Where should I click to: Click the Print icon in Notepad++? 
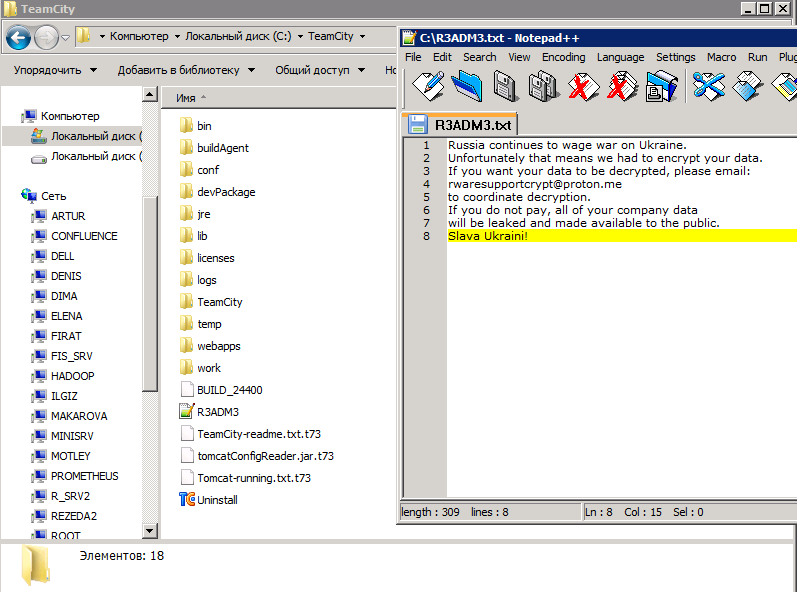(x=661, y=86)
